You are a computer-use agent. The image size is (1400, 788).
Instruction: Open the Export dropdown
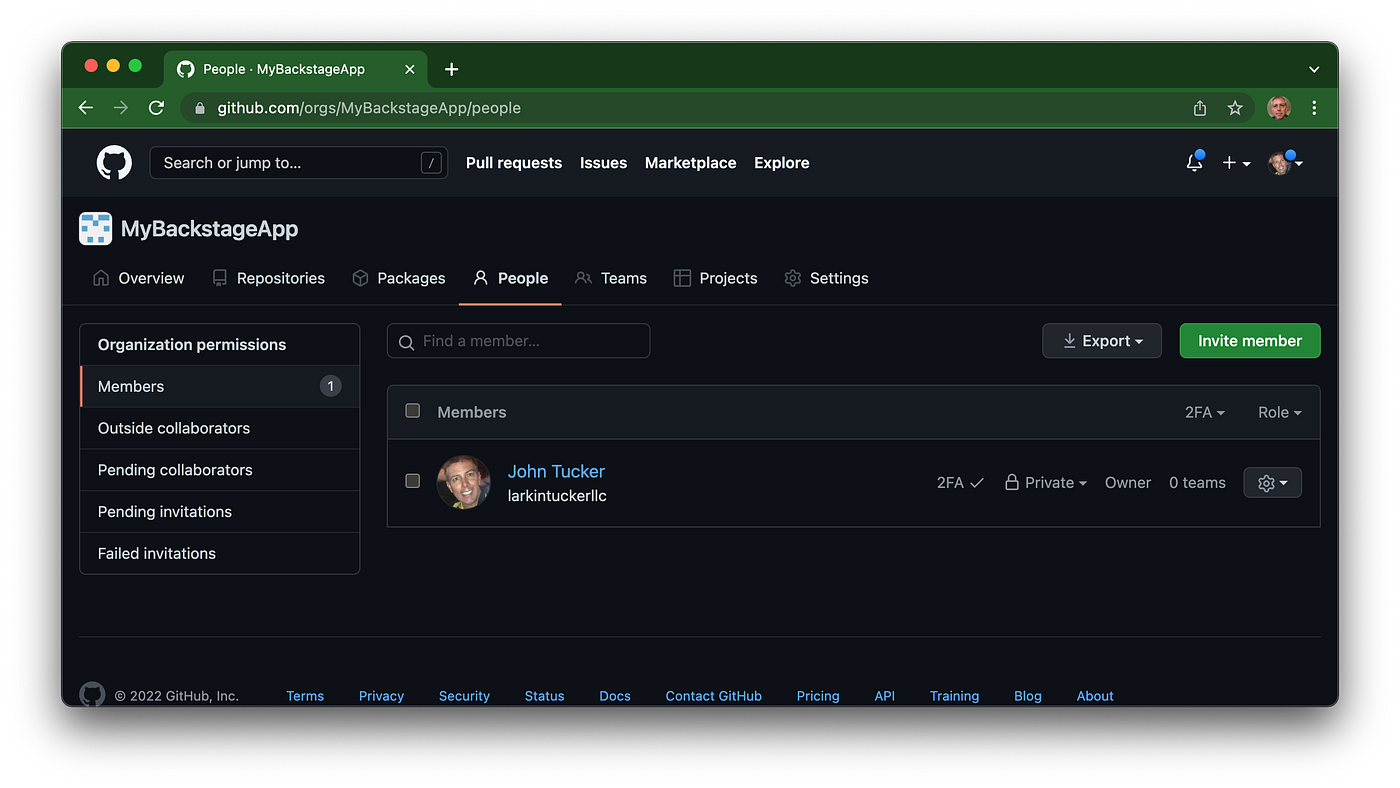1102,341
